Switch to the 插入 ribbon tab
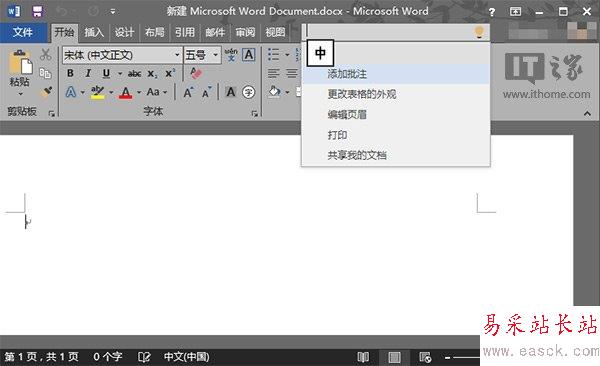600x366 pixels. click(94, 32)
